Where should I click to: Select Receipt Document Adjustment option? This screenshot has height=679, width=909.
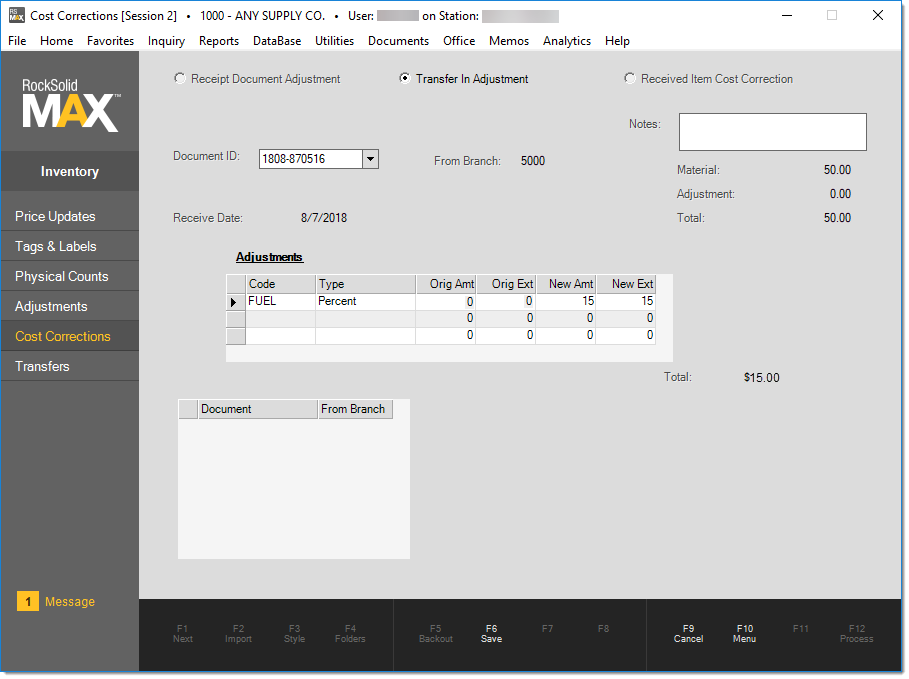[257, 79]
